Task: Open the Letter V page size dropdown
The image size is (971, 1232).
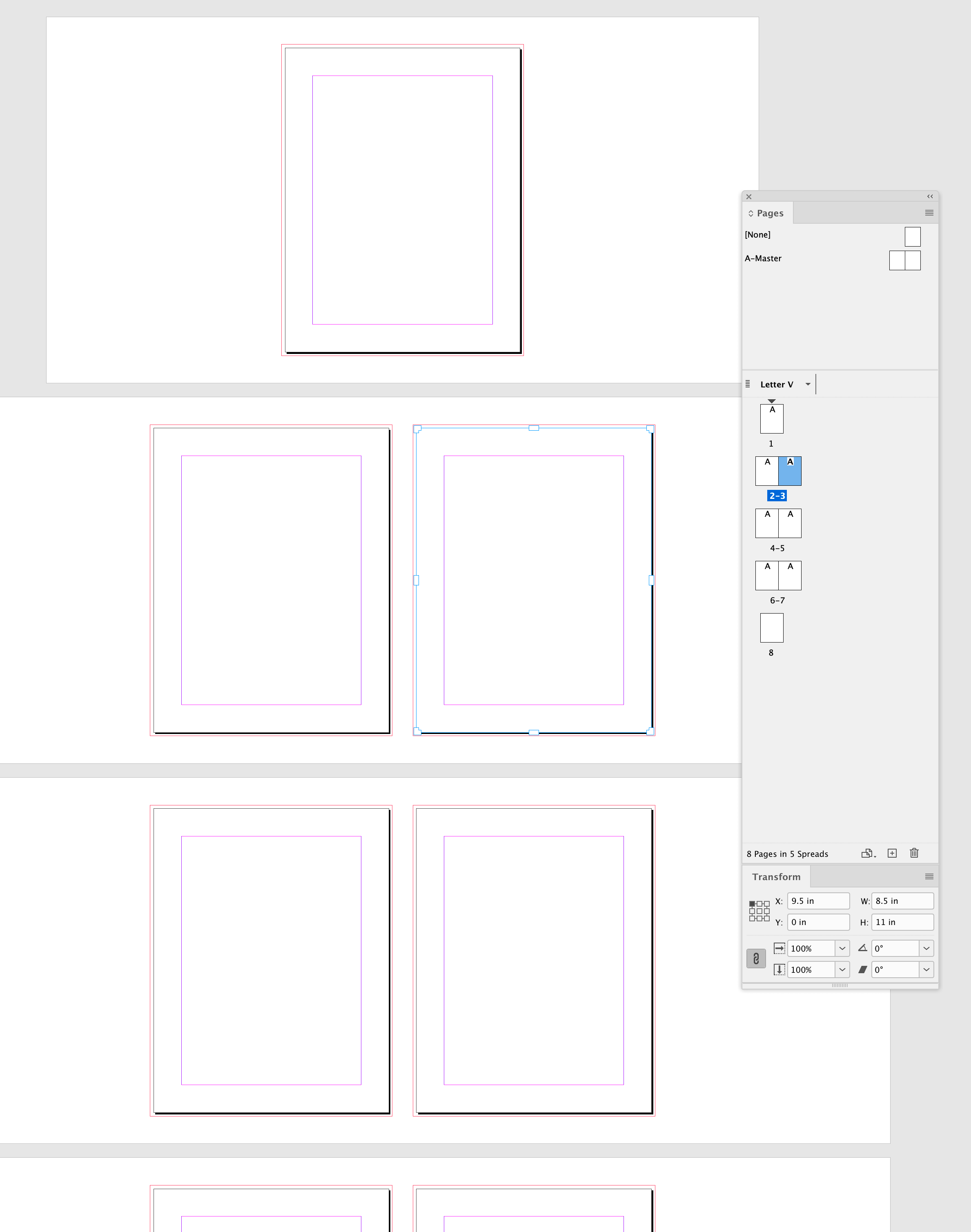Action: (x=808, y=384)
